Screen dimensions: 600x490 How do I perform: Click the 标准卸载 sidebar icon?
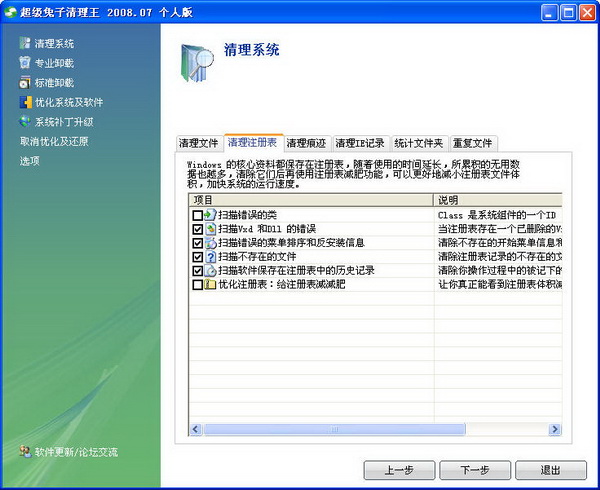[25, 82]
